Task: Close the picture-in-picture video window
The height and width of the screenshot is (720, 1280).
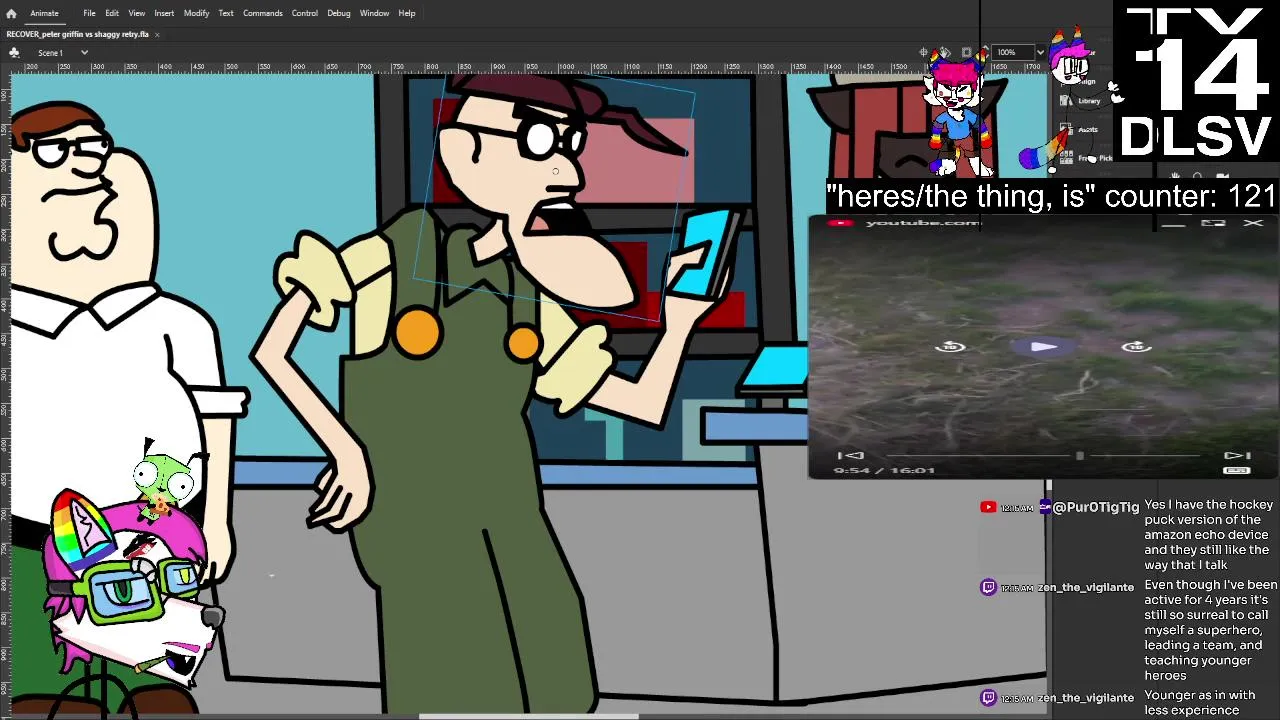Action: click(x=1253, y=223)
